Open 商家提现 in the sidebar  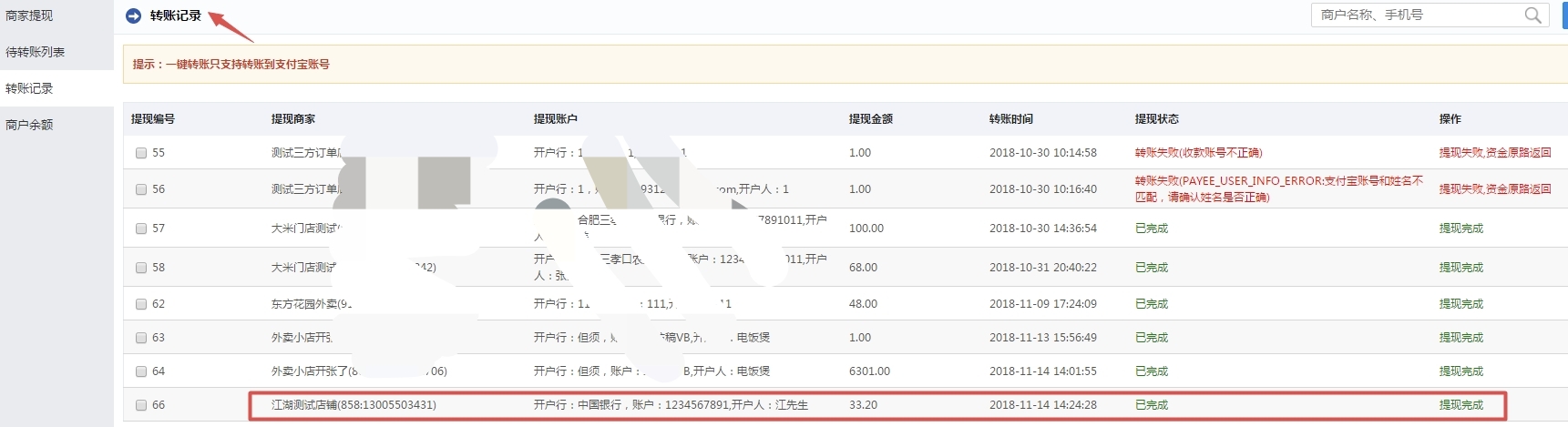tap(29, 15)
